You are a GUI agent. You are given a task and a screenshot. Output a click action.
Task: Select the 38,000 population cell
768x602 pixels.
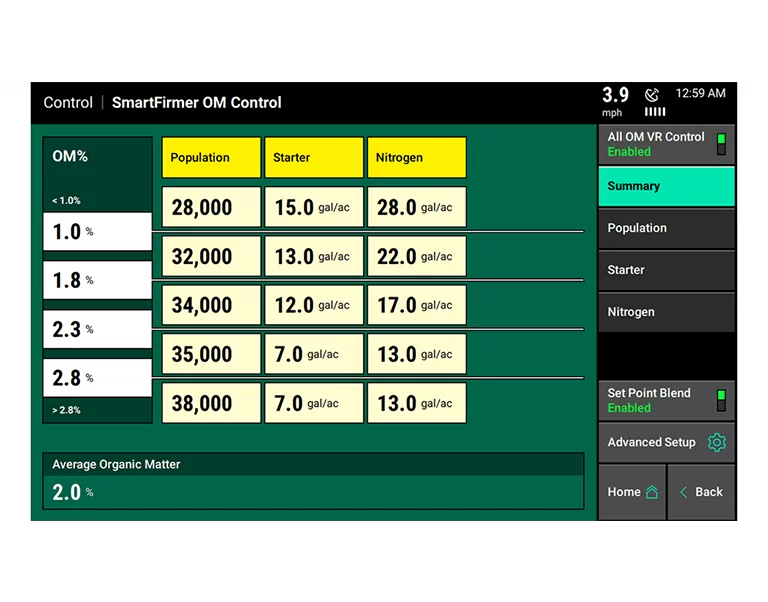coord(211,403)
